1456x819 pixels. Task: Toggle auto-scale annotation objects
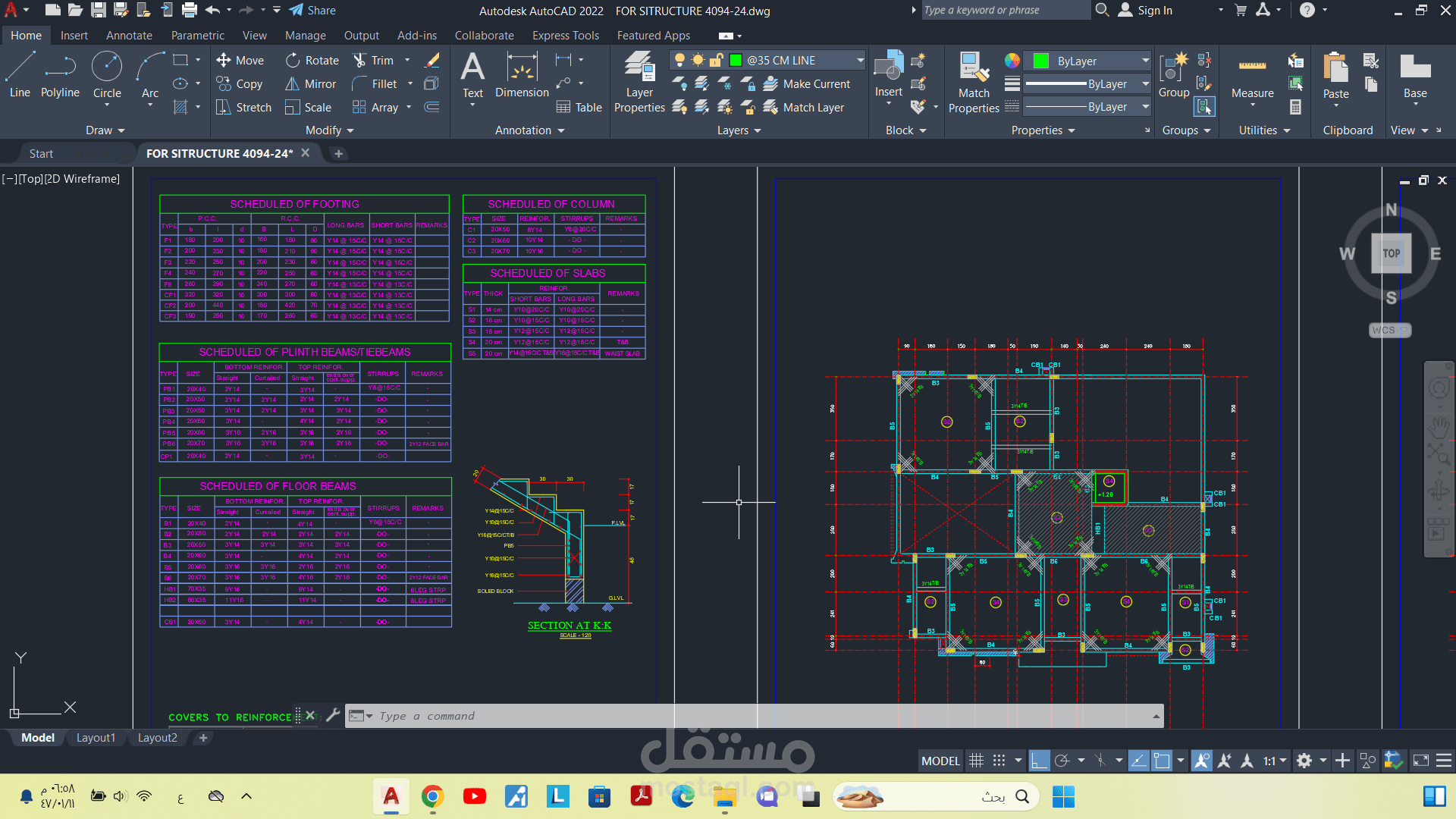click(1224, 761)
